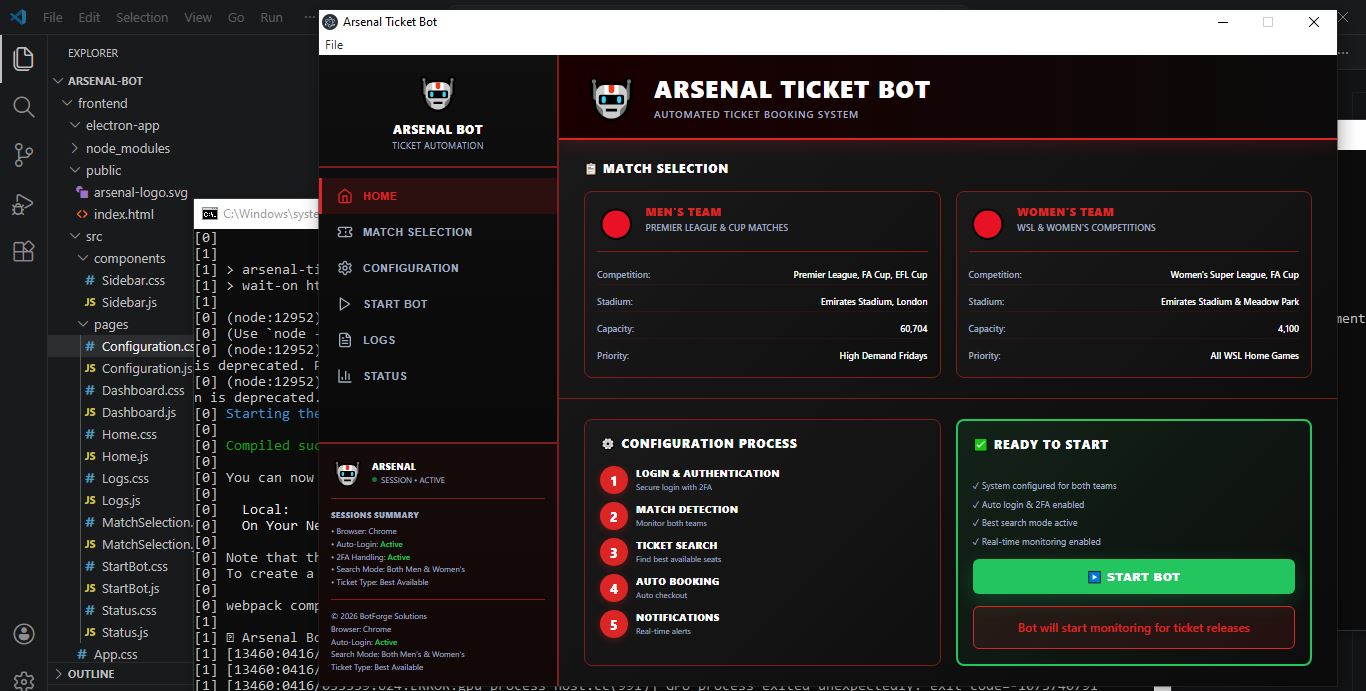Screen dimensions: 1366x691
Task: Open Source Control in activity bar
Action: coord(23,154)
